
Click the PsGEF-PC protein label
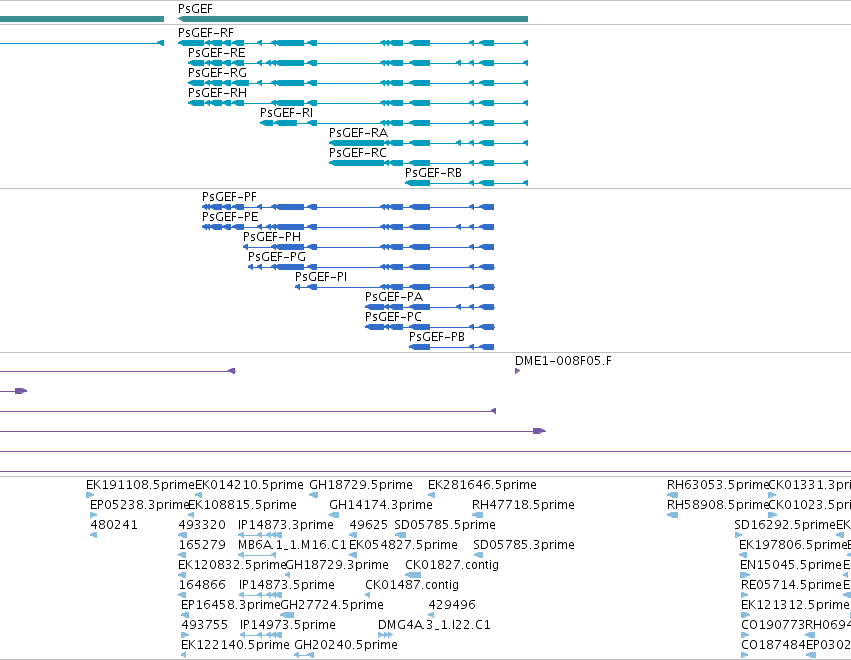393,316
